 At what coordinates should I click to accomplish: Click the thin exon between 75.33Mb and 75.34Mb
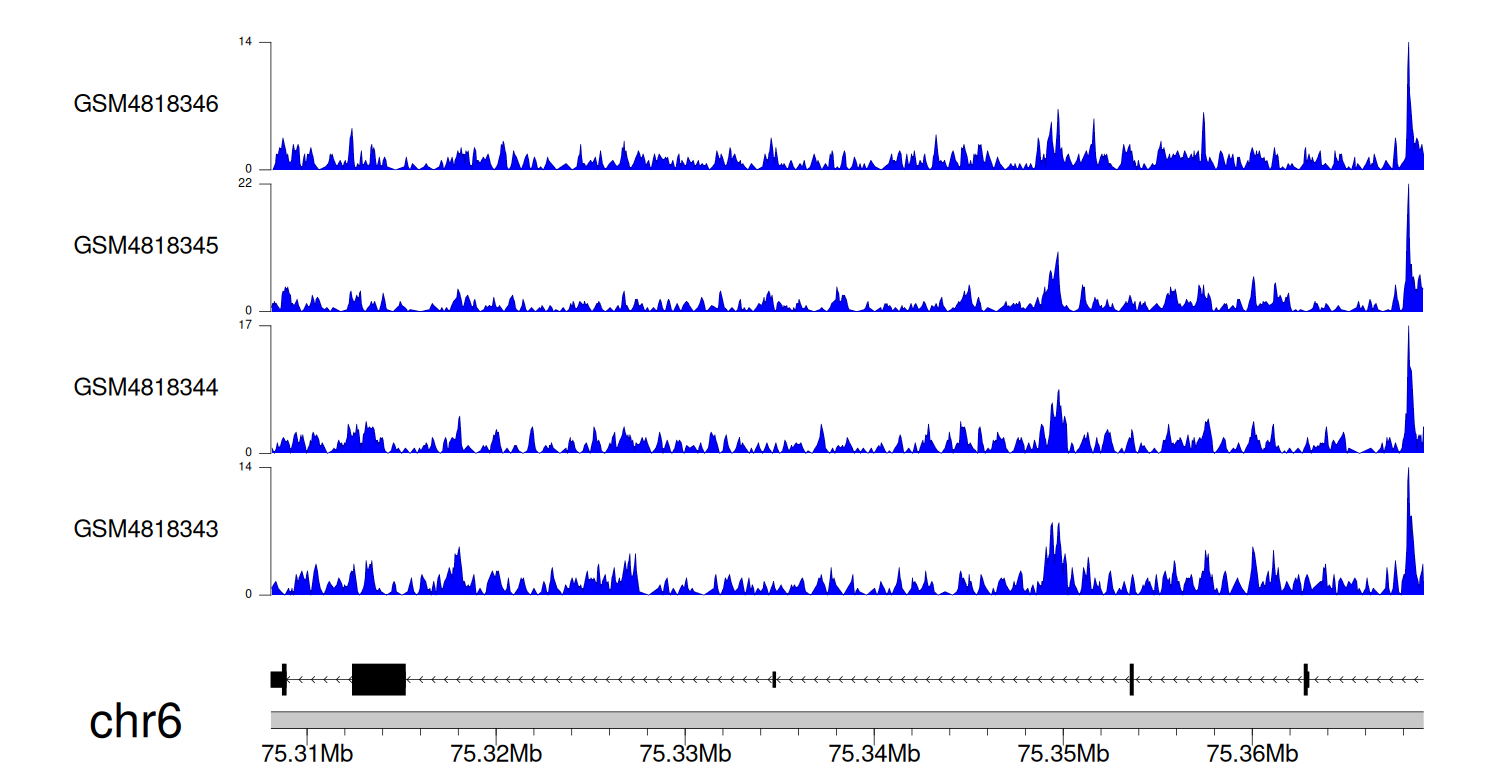click(x=774, y=680)
